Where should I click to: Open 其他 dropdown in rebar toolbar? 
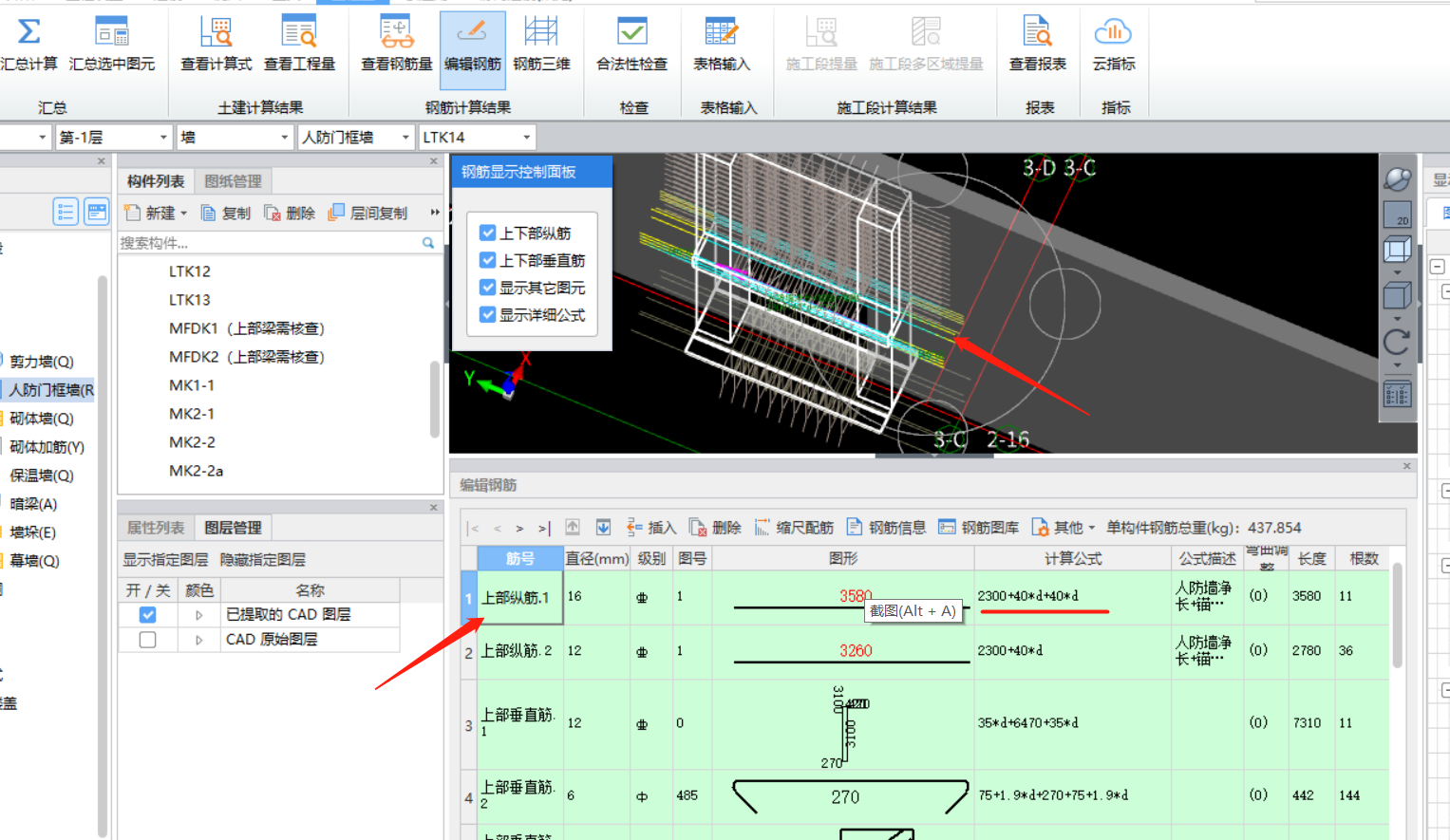1064,527
